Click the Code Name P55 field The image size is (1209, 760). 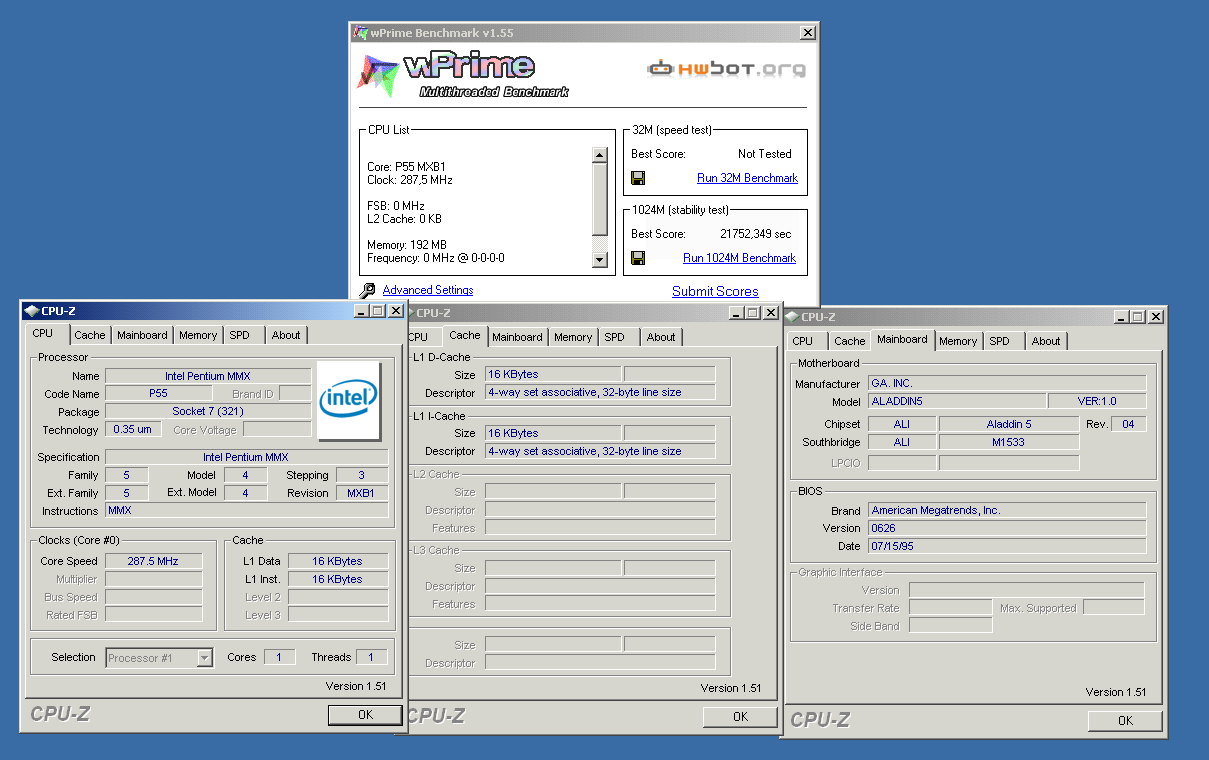pyautogui.click(x=158, y=394)
